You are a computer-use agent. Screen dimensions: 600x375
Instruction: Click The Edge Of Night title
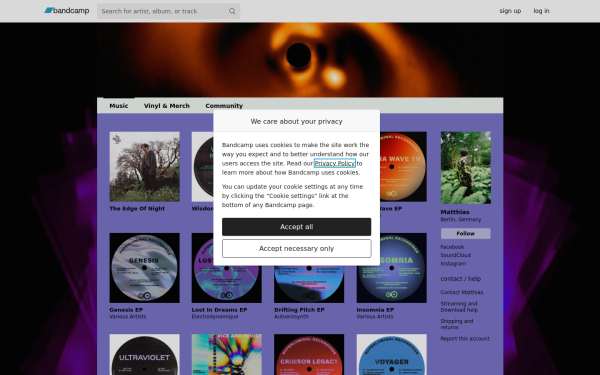point(137,209)
